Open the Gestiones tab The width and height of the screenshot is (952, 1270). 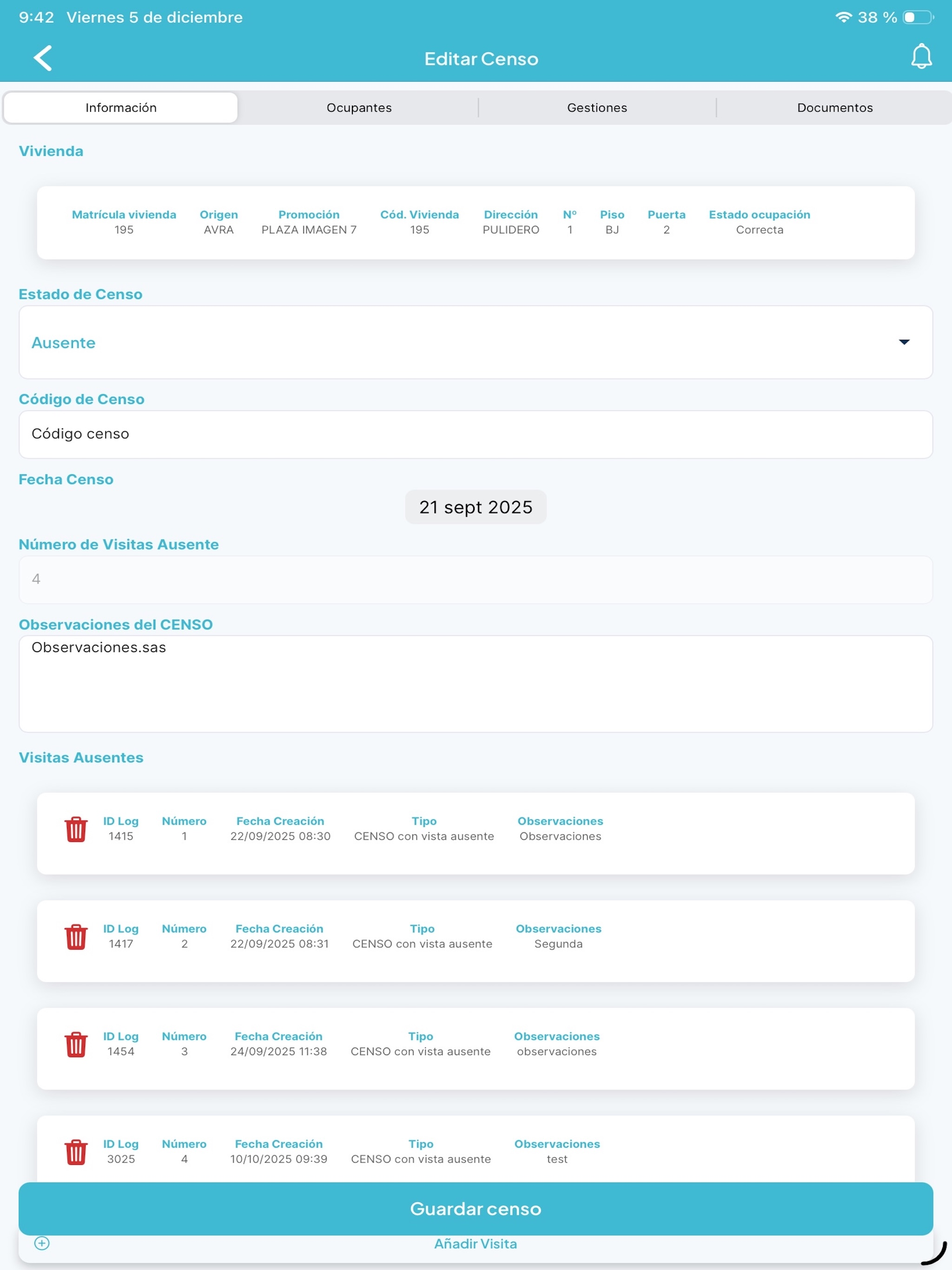(597, 107)
